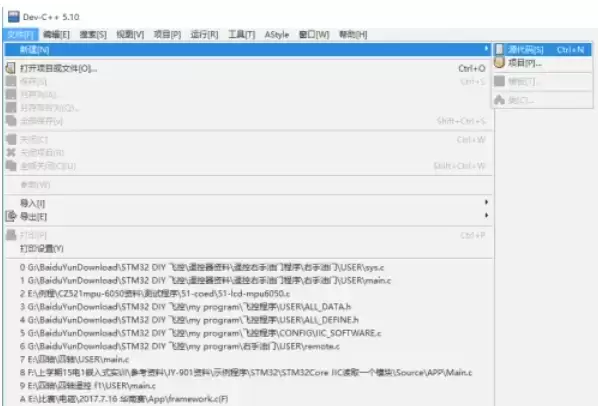Screen dimensions: 598x406
Task: Open recent file IIC_SOFTWARE.c
Action: (x=200, y=333)
